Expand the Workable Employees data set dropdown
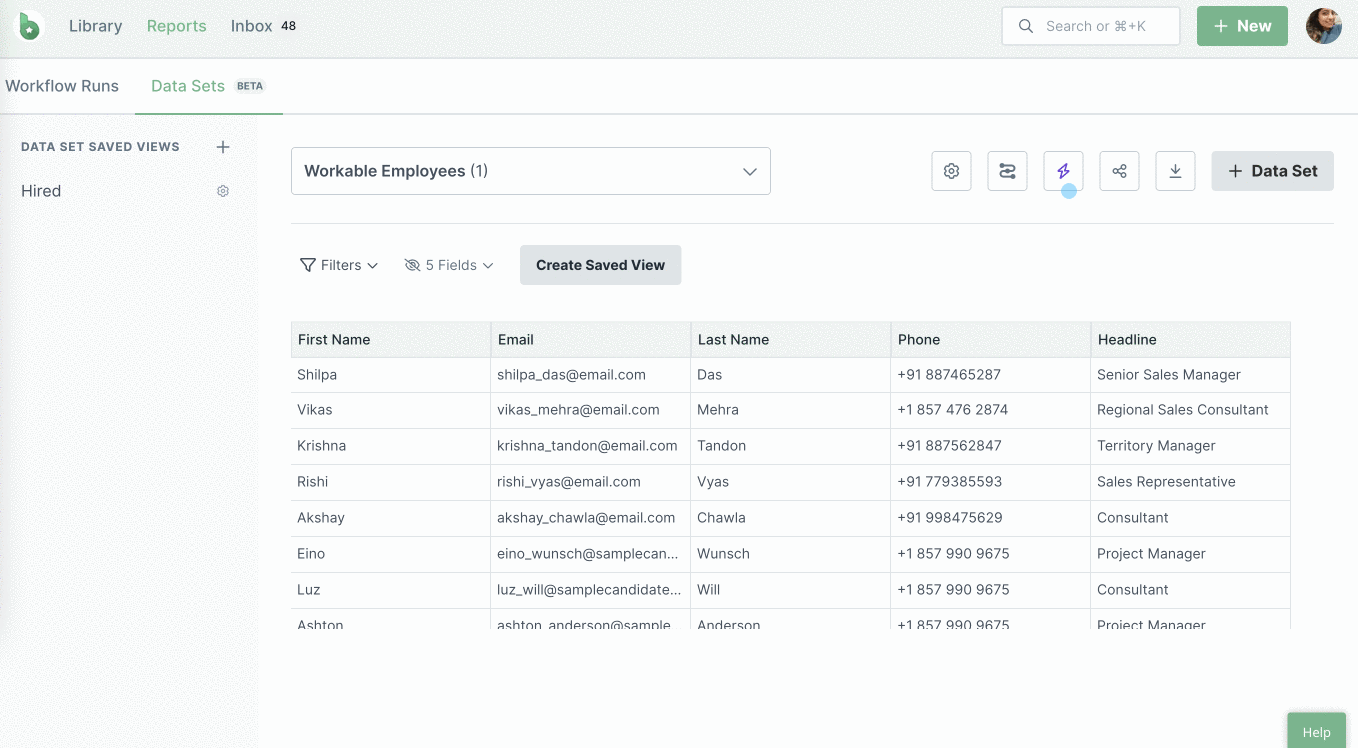The height and width of the screenshot is (748, 1358). pos(531,171)
